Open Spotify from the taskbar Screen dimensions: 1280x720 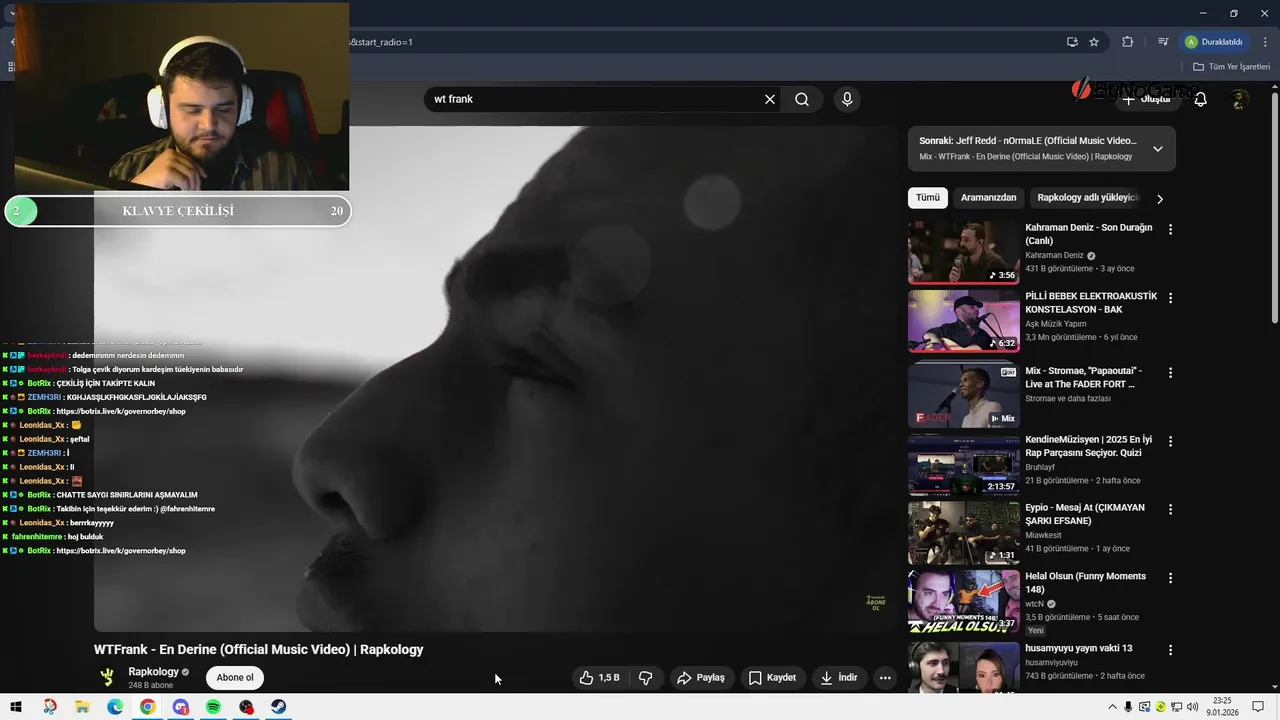pos(213,707)
